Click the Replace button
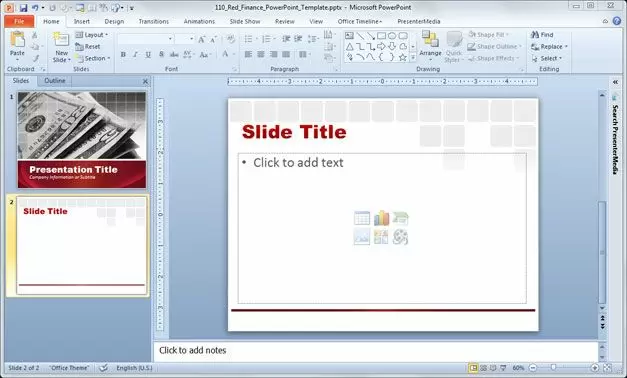Screen dimensions: 627x378 coord(549,47)
